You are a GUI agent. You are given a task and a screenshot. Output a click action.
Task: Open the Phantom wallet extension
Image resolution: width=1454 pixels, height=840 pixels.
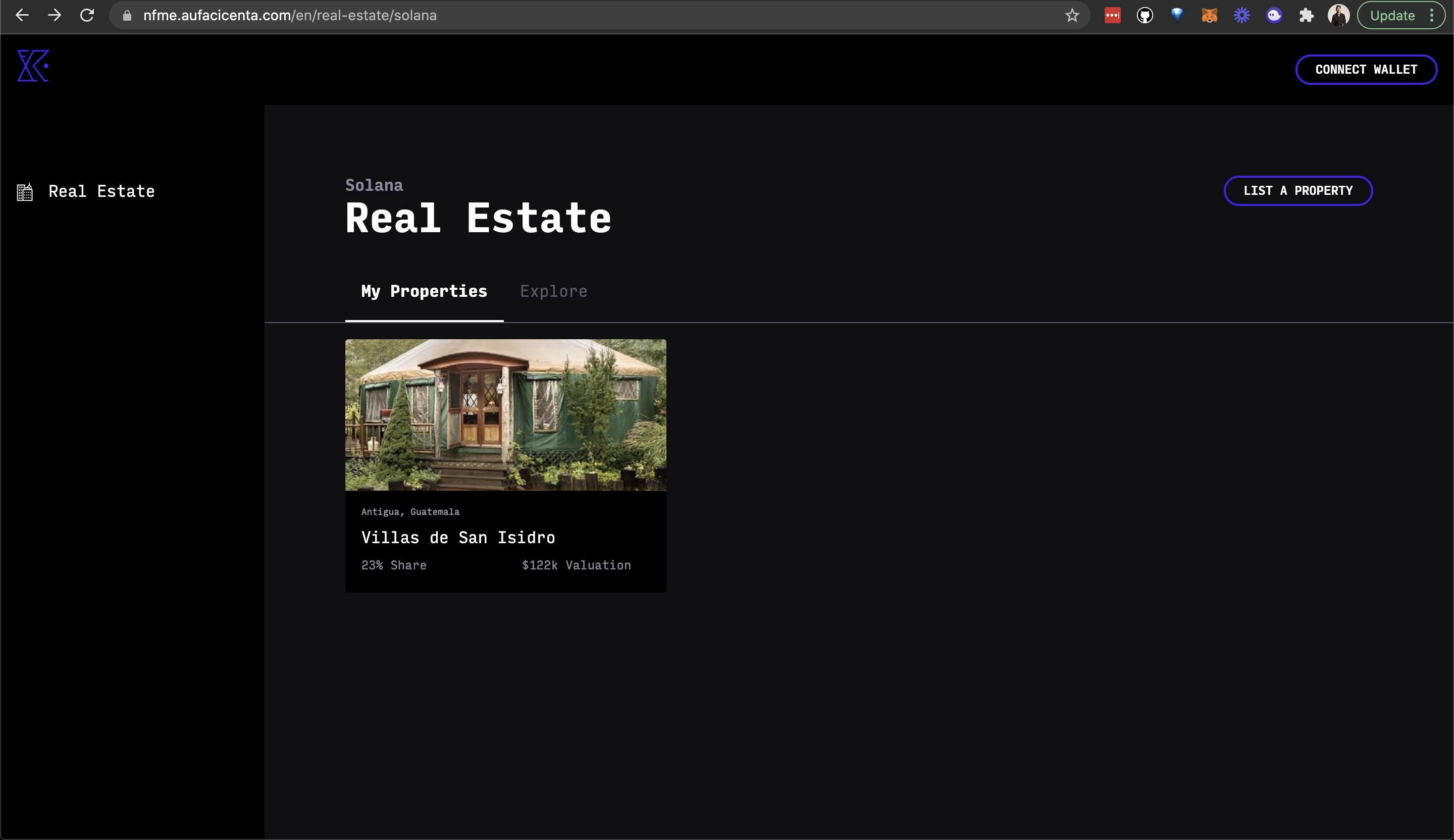click(1274, 16)
